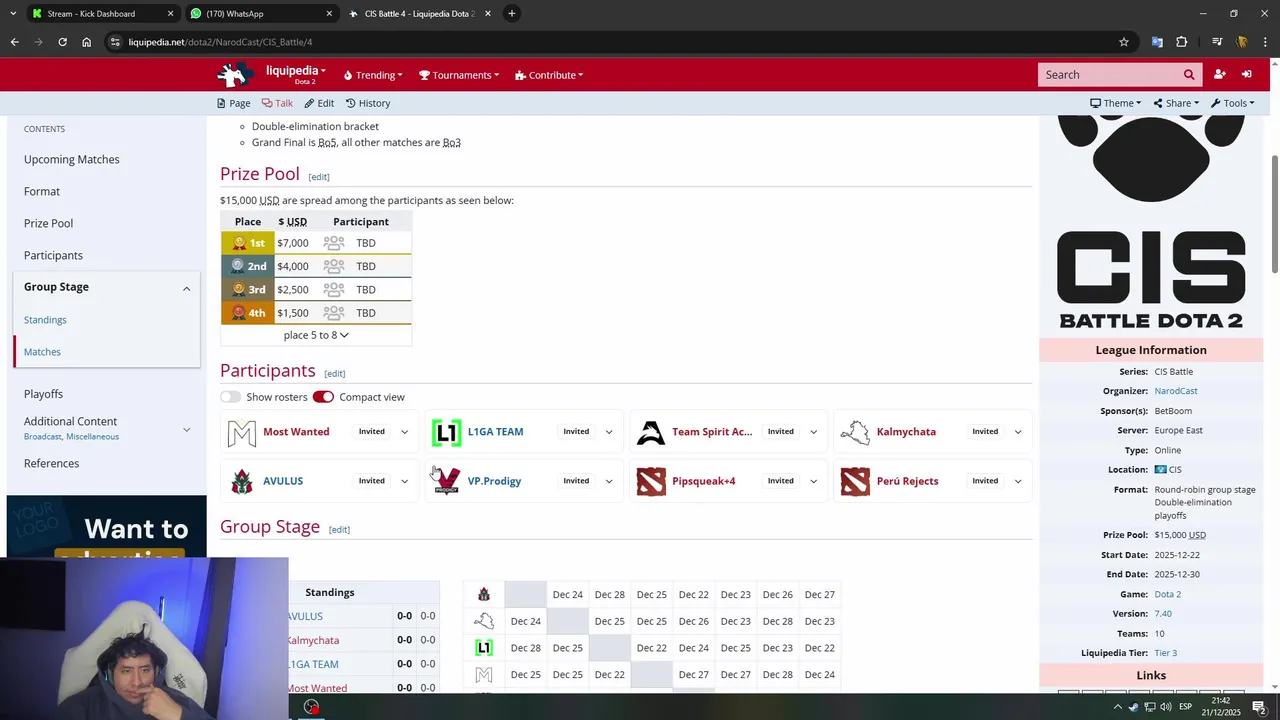The width and height of the screenshot is (1280, 720).
Task: Click the L1GA TEAM logo in Participants
Action: point(446,432)
